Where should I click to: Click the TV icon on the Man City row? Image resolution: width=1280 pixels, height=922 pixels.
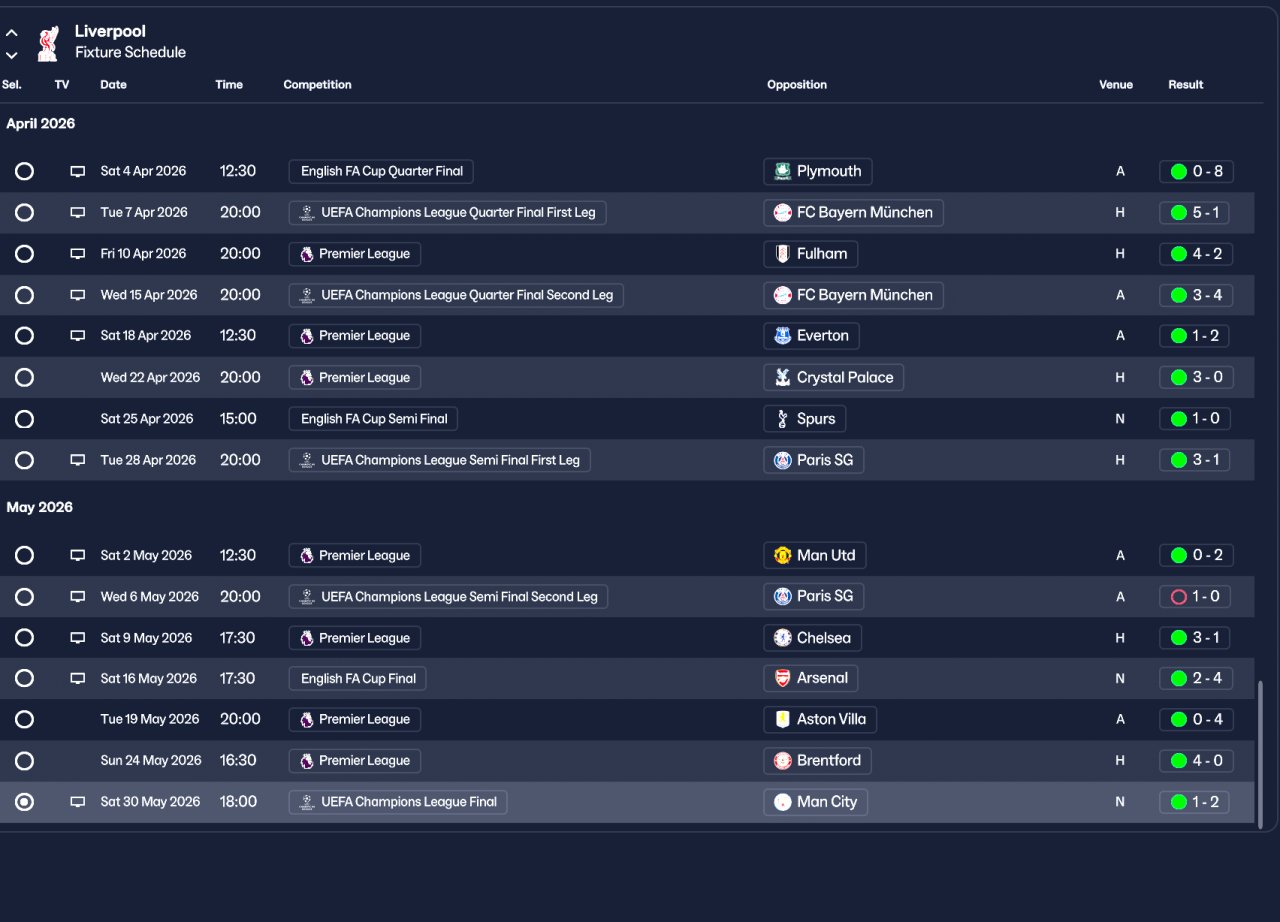pos(77,802)
